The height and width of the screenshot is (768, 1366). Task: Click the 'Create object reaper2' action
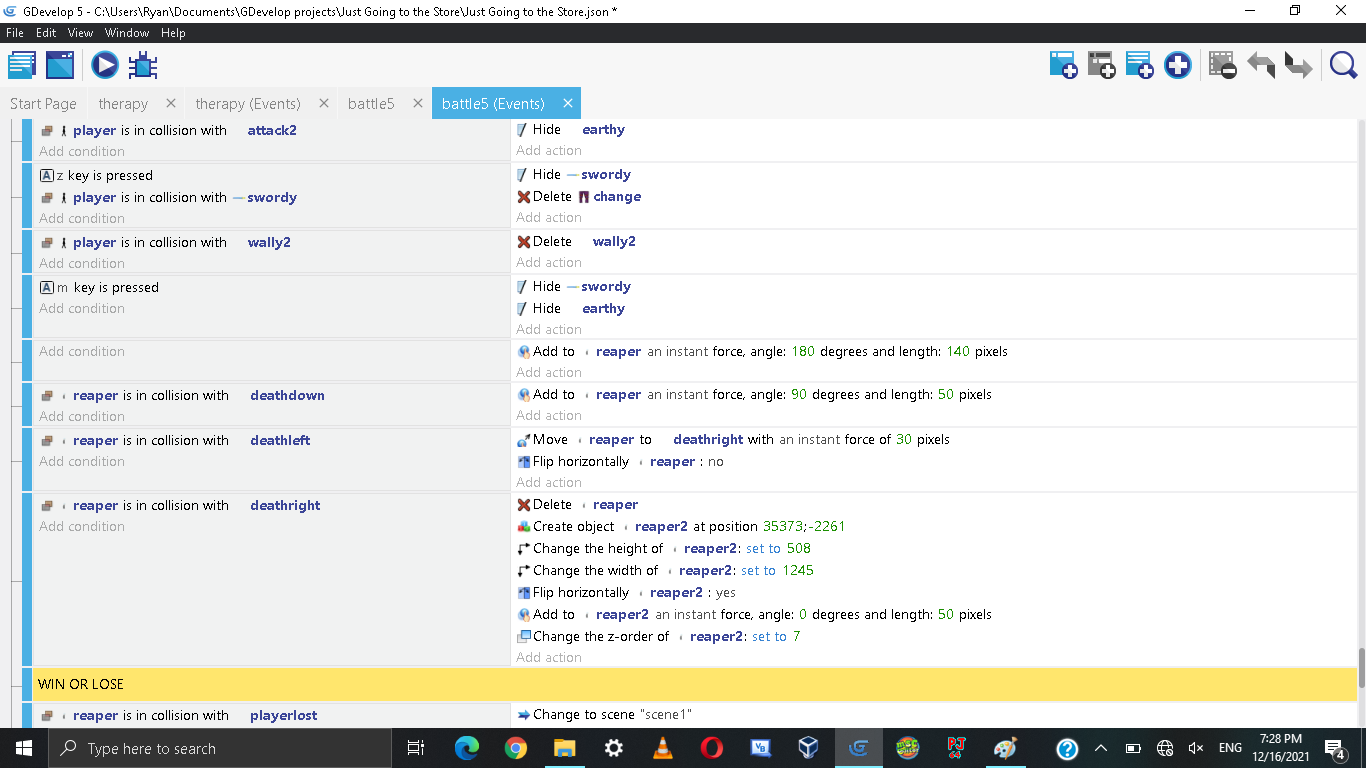click(682, 526)
